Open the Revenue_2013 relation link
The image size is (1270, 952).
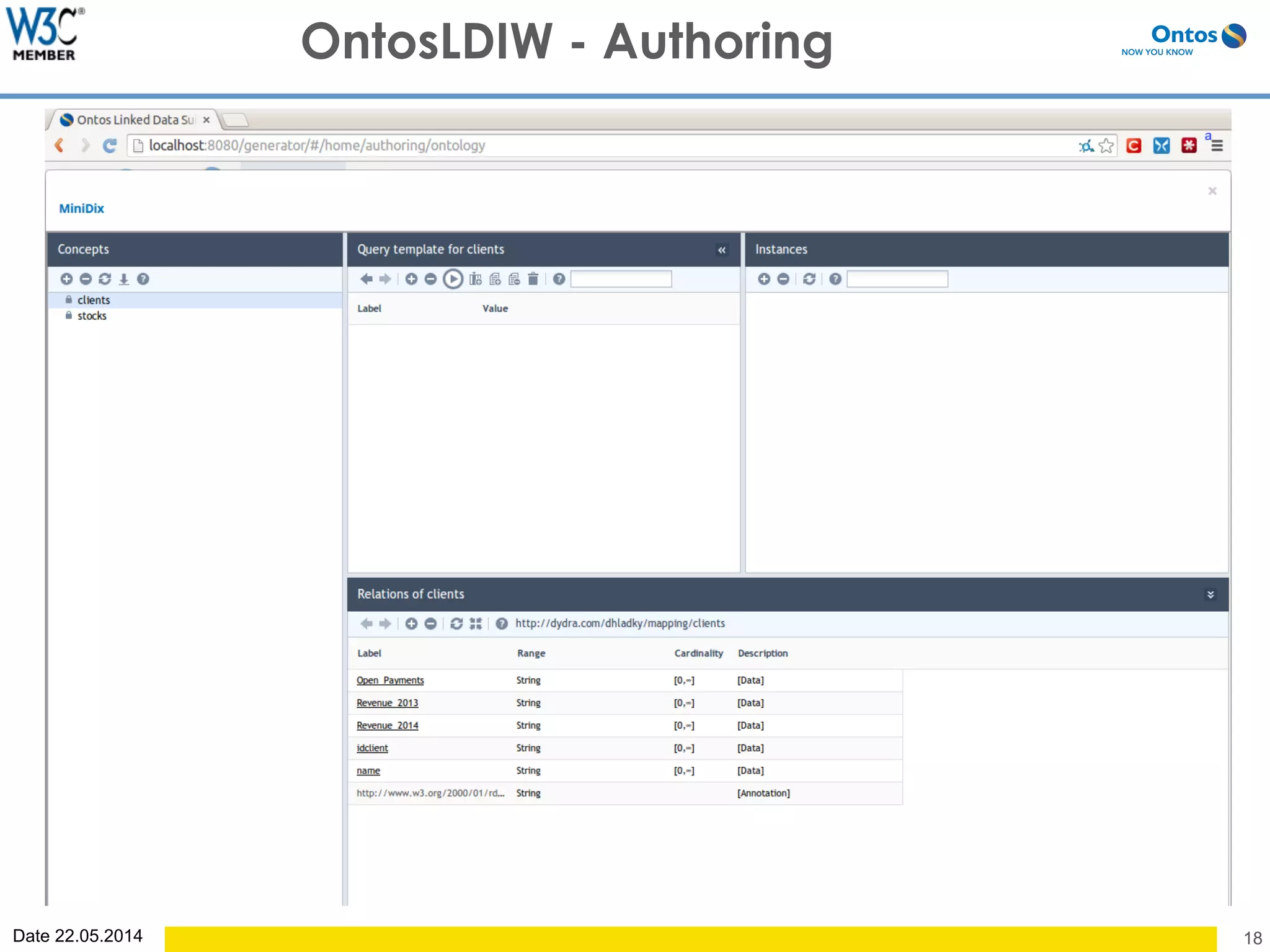coord(387,703)
